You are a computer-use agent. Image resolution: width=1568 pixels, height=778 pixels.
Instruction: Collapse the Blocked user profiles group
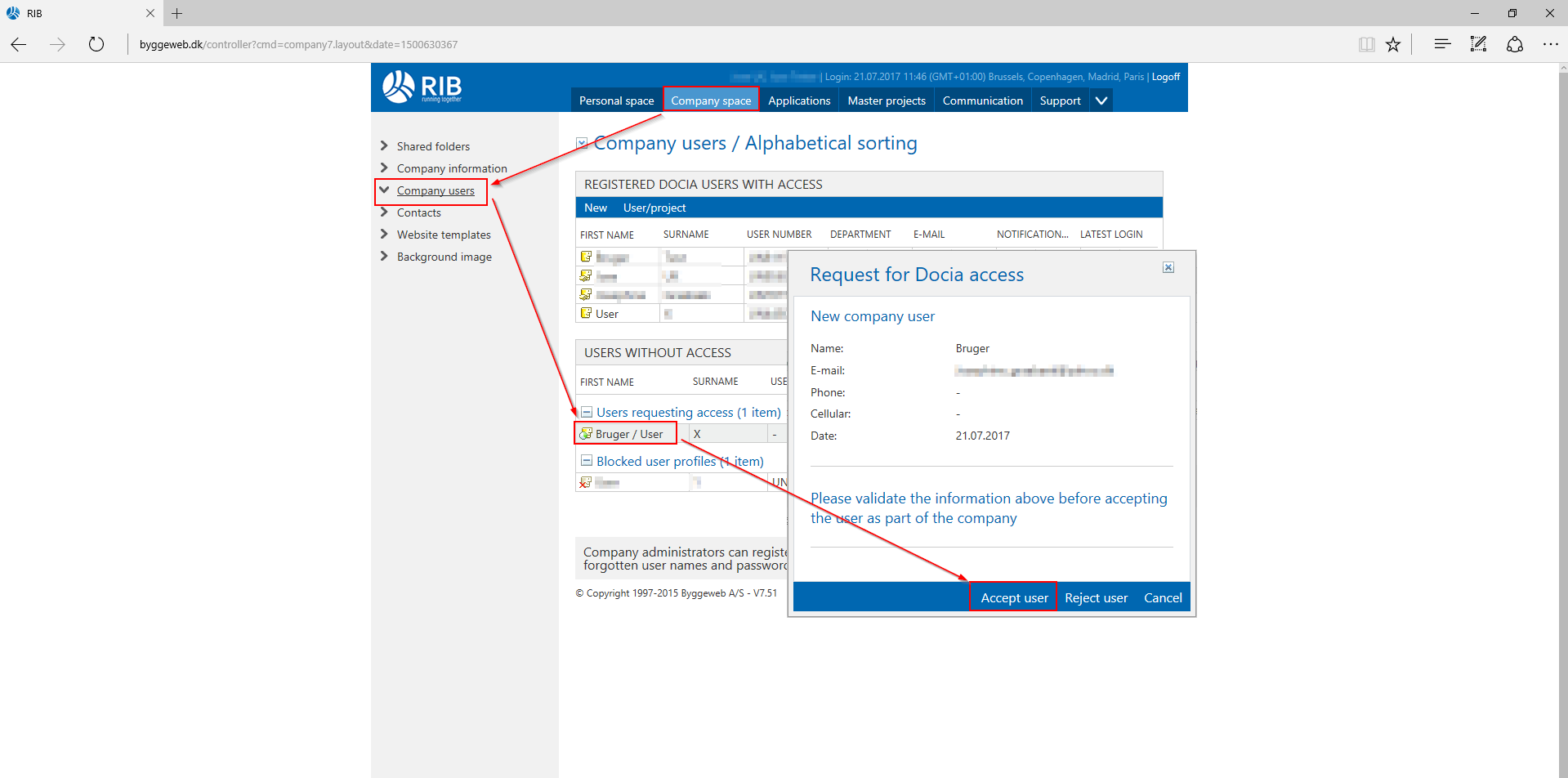click(586, 461)
